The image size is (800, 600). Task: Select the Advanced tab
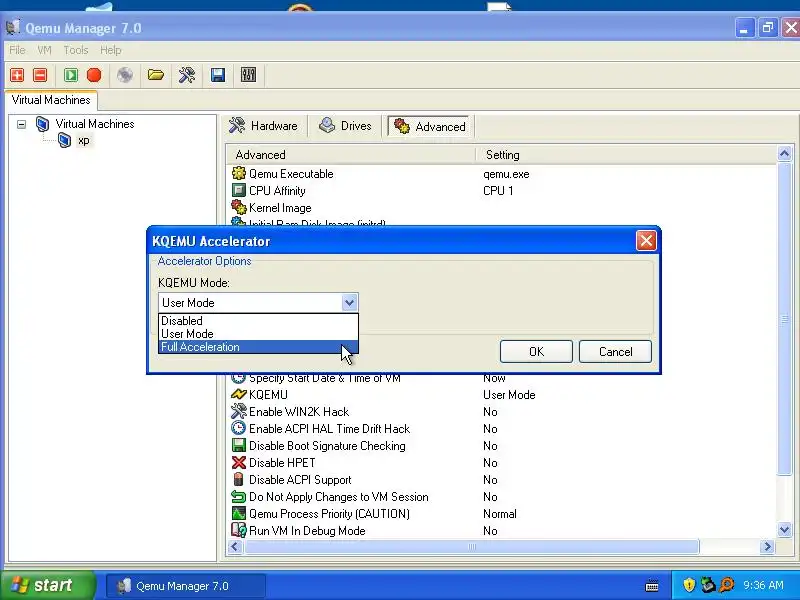click(x=430, y=127)
